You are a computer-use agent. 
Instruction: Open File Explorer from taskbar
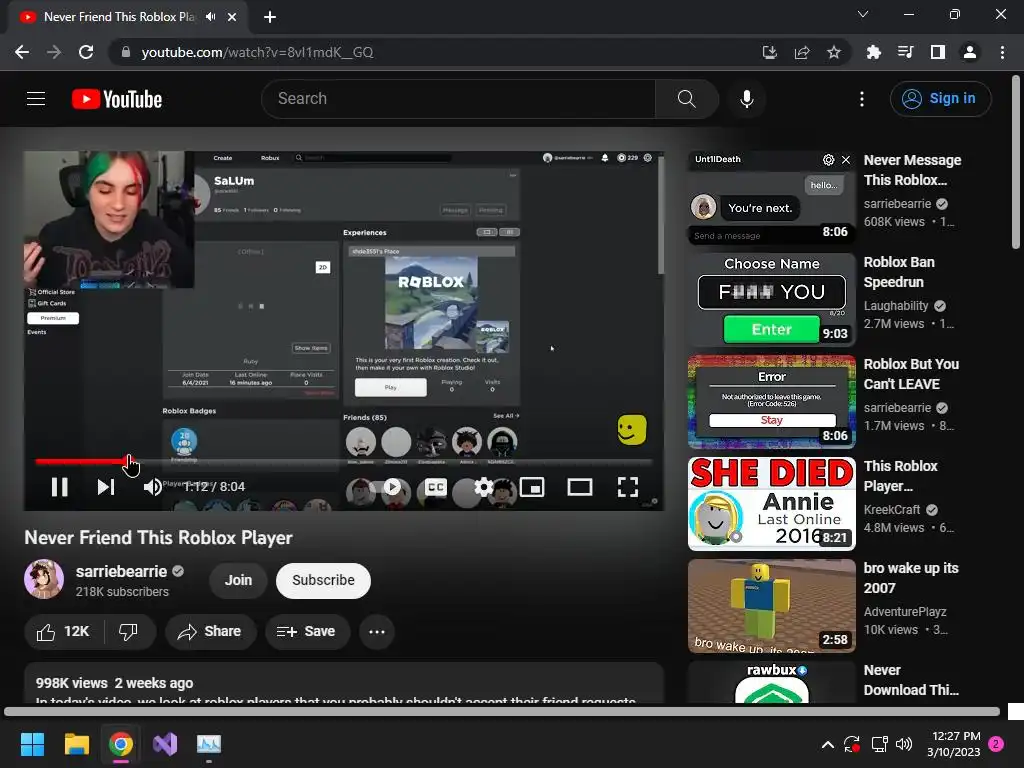76,744
